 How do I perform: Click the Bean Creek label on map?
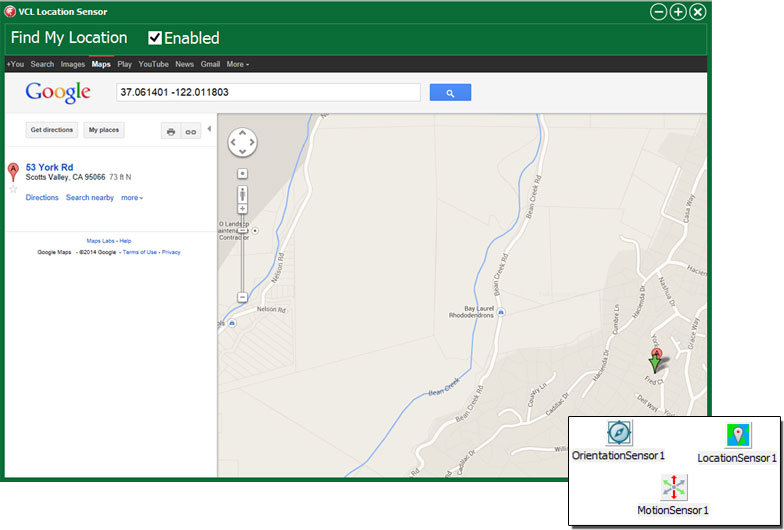(x=444, y=388)
